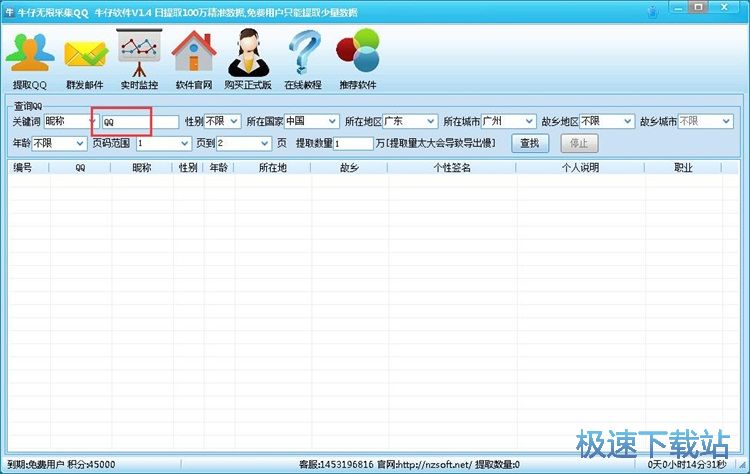Open 实时监控 real-time monitoring
Image resolution: width=750 pixels, height=474 pixels.
[139, 59]
